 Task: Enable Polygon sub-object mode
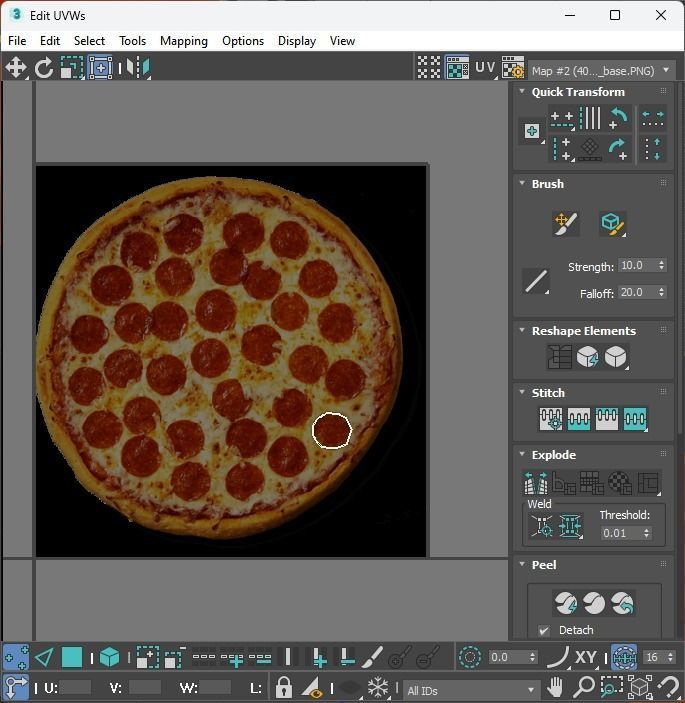(72, 657)
